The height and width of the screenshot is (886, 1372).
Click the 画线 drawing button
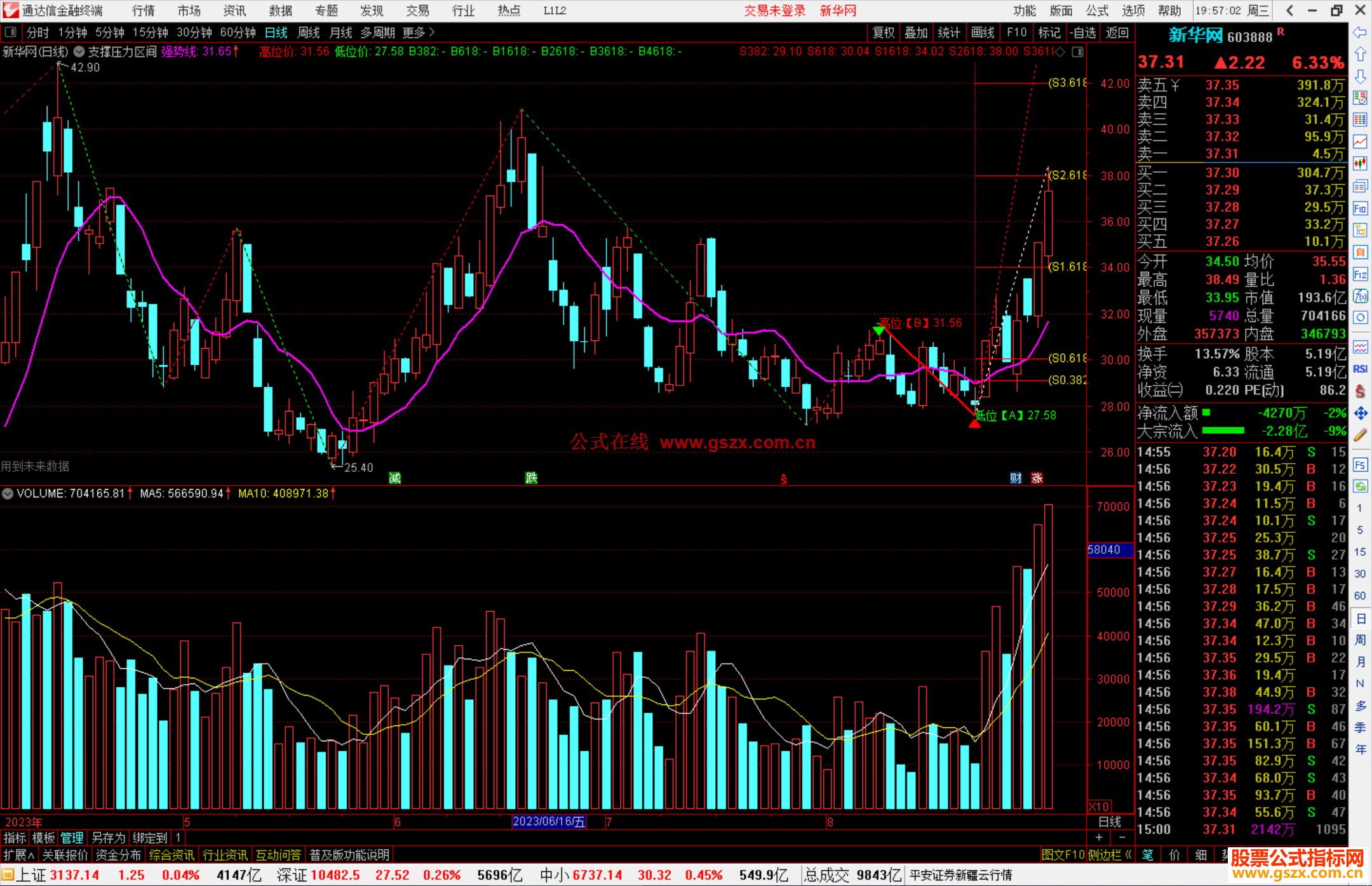coord(983,32)
